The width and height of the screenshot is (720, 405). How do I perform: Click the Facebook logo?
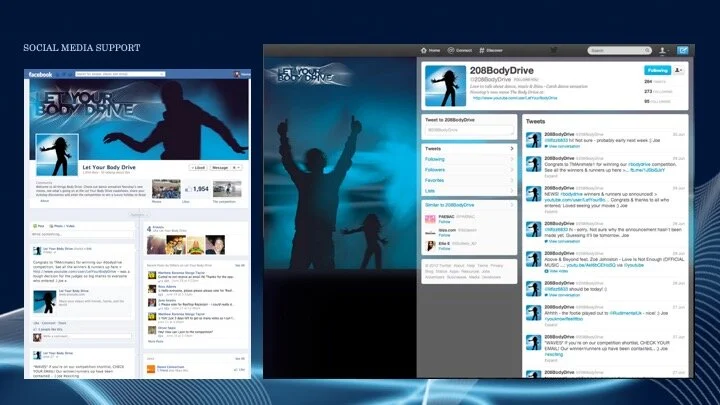coord(40,74)
